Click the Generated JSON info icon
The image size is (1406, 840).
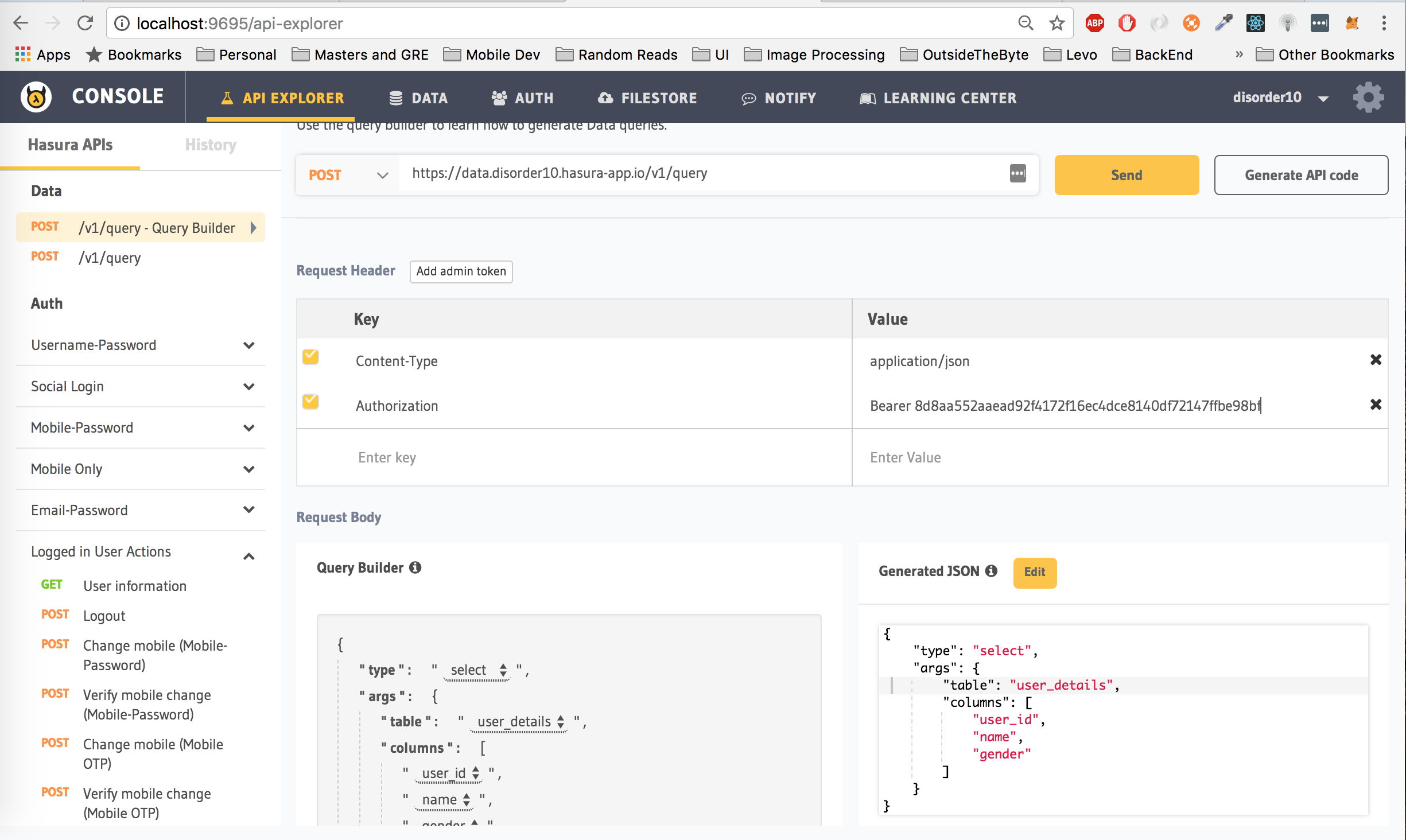click(x=991, y=571)
